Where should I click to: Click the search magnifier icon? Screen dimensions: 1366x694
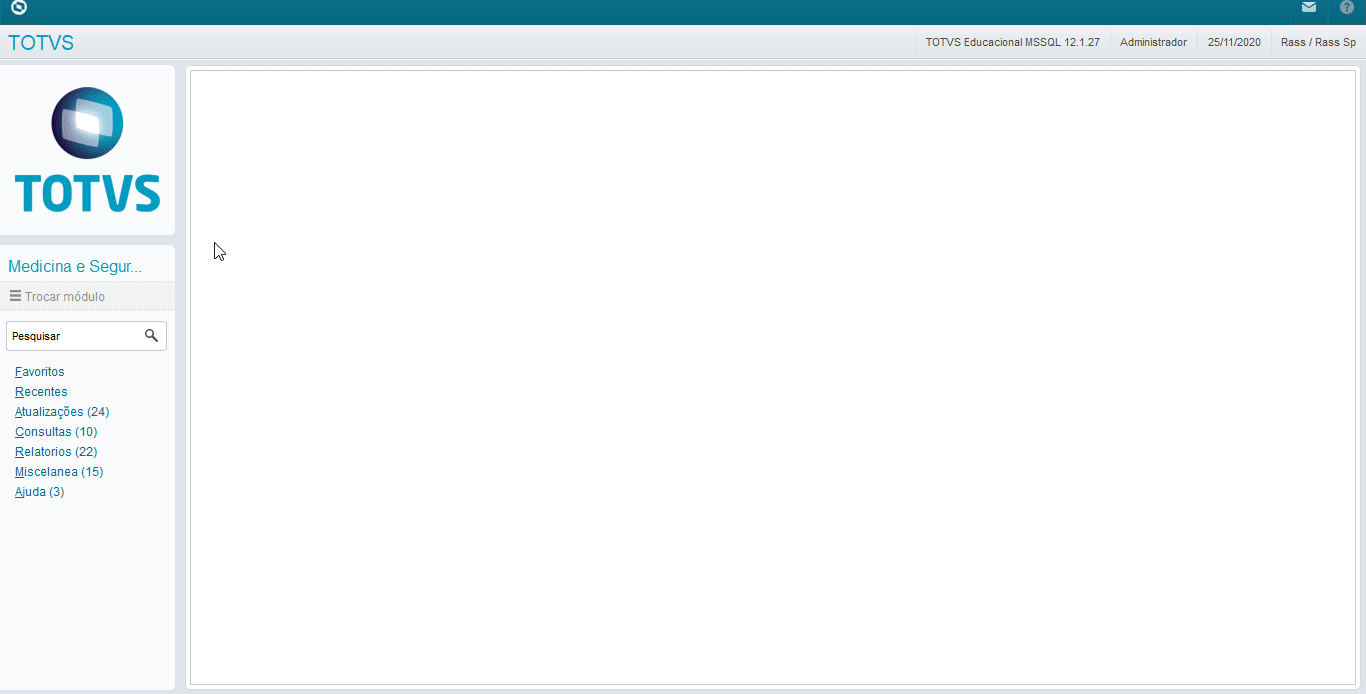pos(152,336)
